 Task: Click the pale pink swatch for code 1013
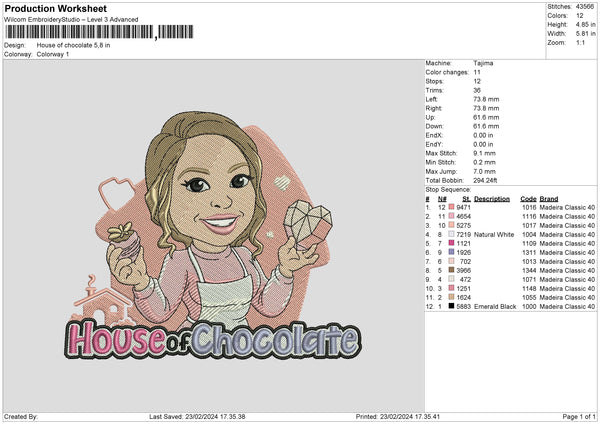click(x=452, y=261)
